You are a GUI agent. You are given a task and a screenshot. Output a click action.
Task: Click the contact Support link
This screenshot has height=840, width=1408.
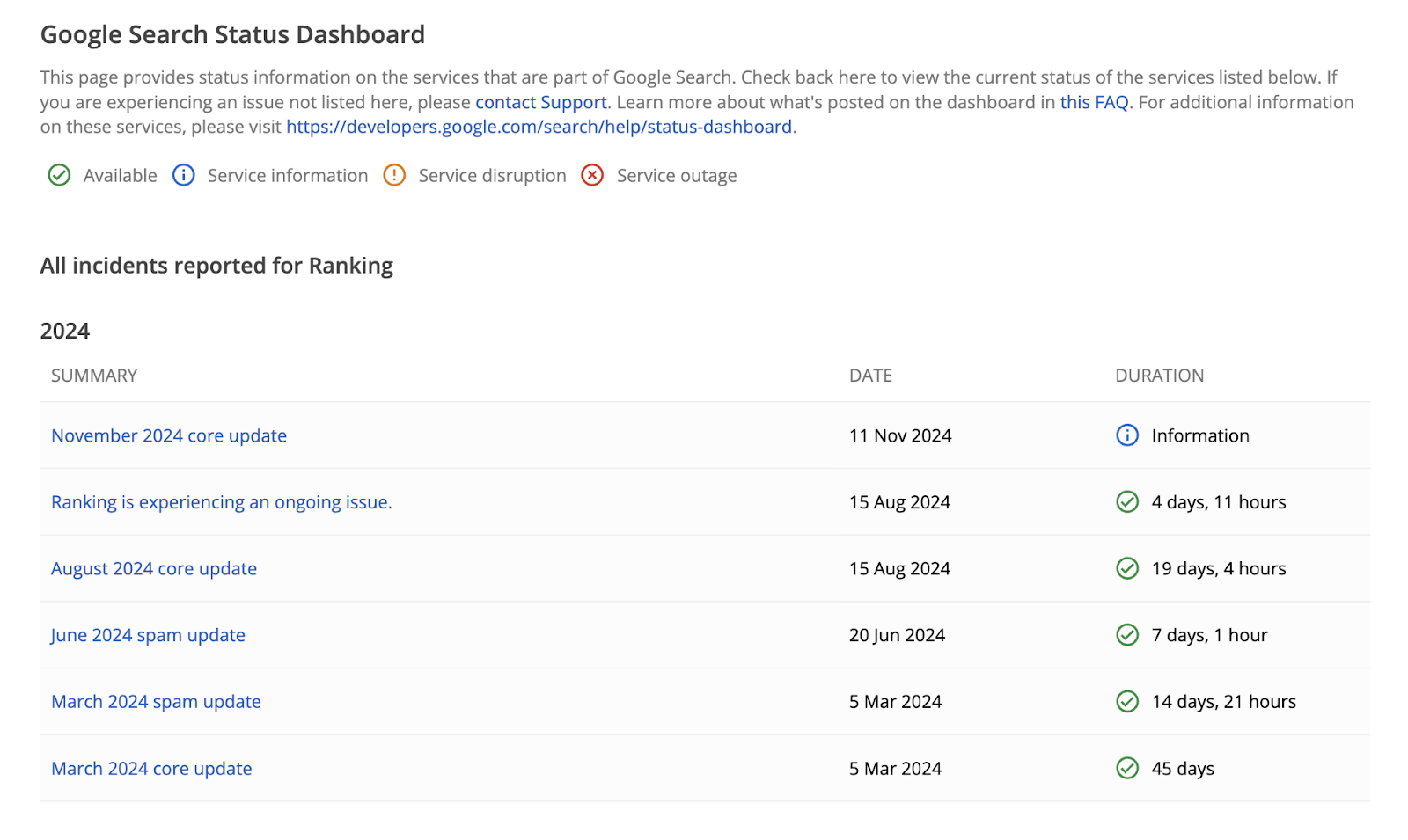pos(540,102)
